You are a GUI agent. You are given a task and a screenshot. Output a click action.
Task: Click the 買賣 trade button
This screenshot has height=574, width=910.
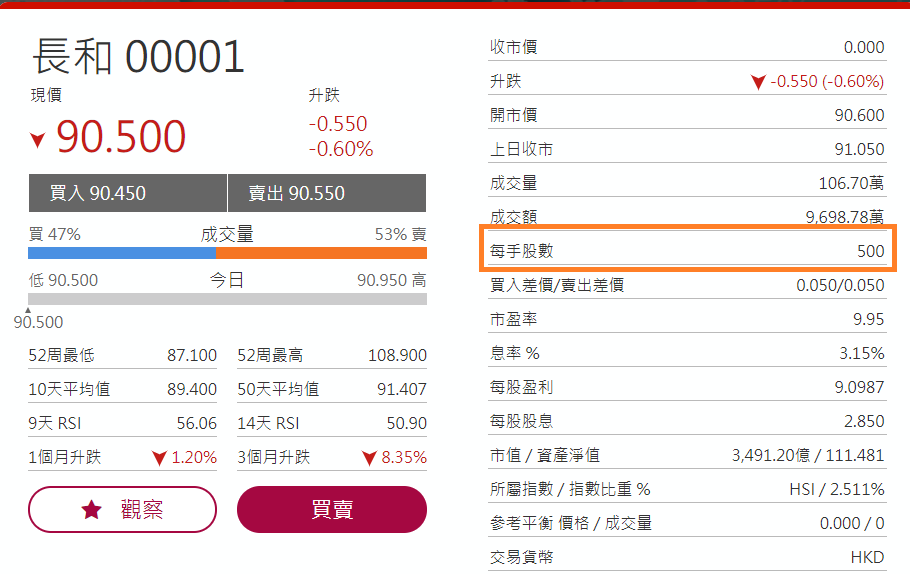[332, 509]
